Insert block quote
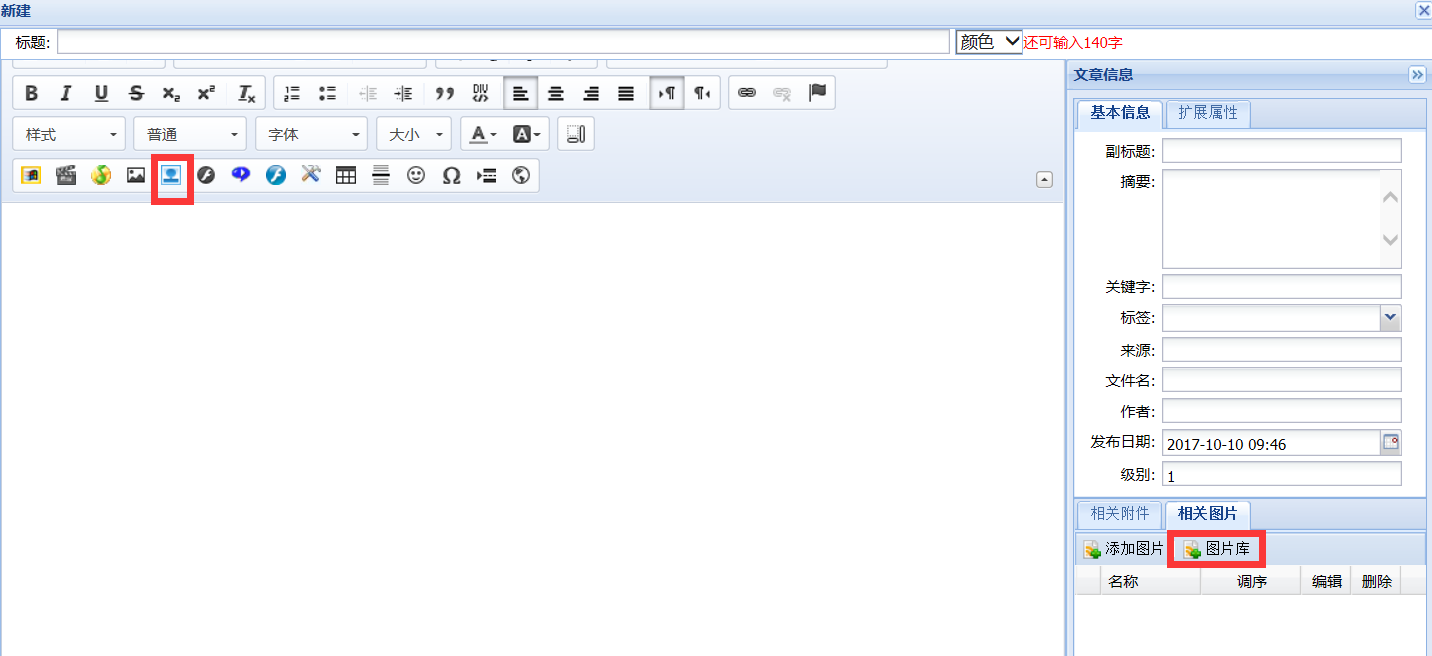Image resolution: width=1432 pixels, height=656 pixels. coord(445,93)
